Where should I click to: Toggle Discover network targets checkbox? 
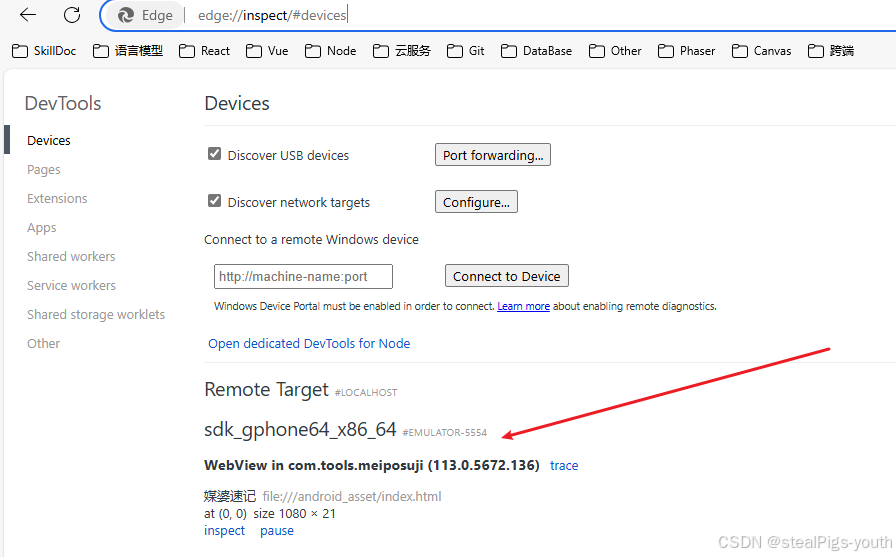214,201
